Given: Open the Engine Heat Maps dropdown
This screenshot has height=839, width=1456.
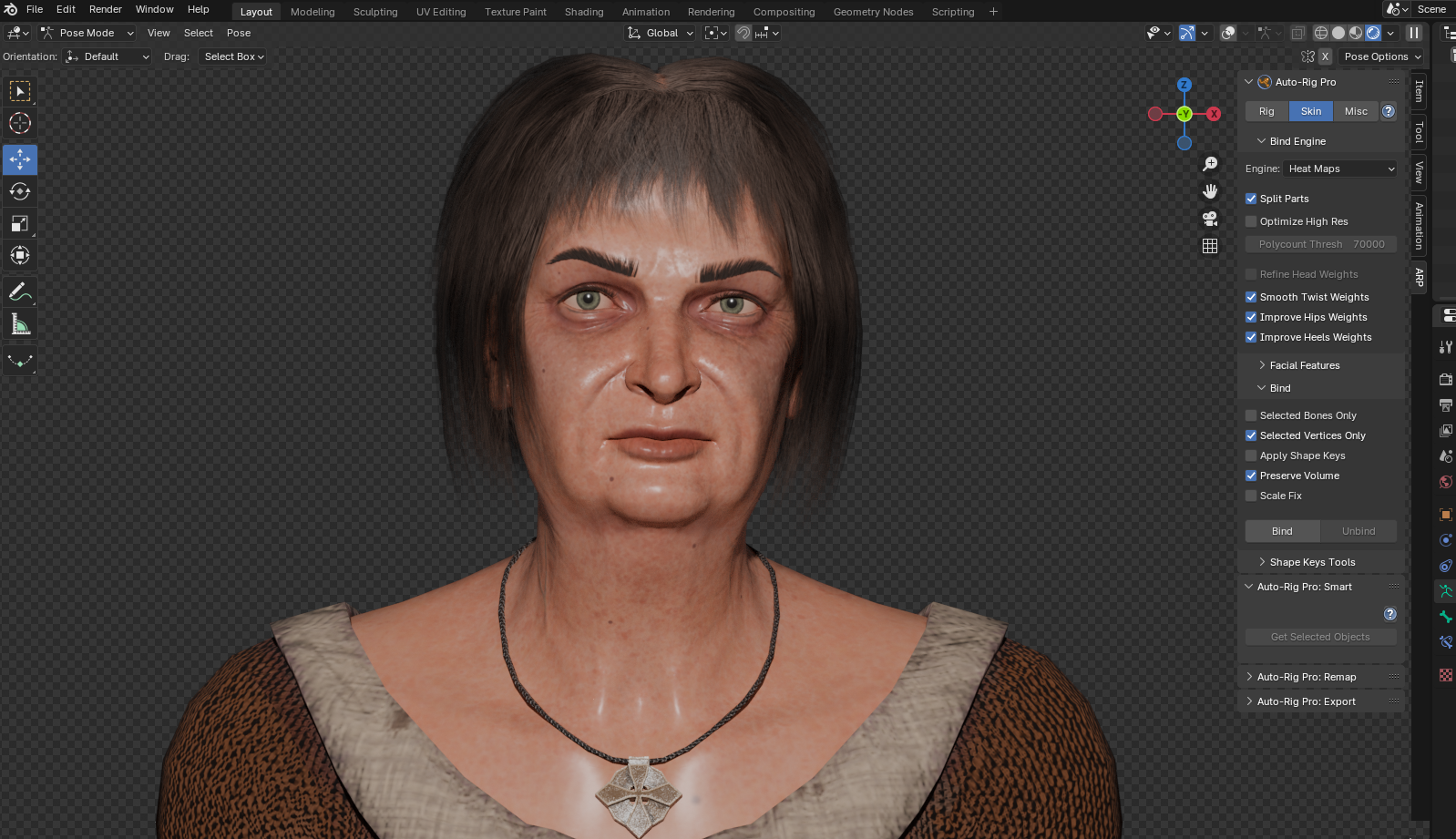Looking at the screenshot, I should pos(1339,169).
